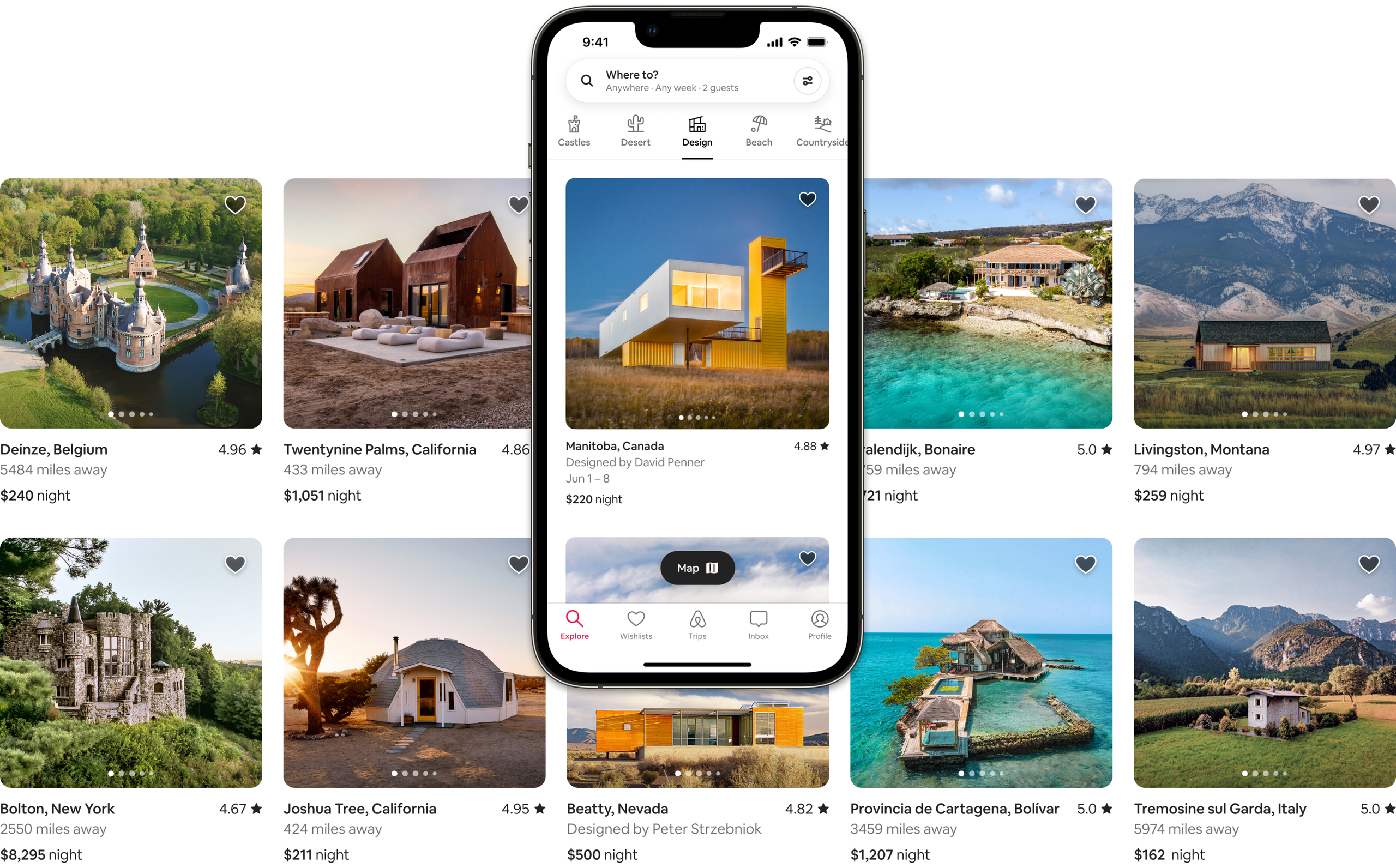Tap the Castles category icon
The height and width of the screenshot is (868, 1396).
[x=574, y=128]
